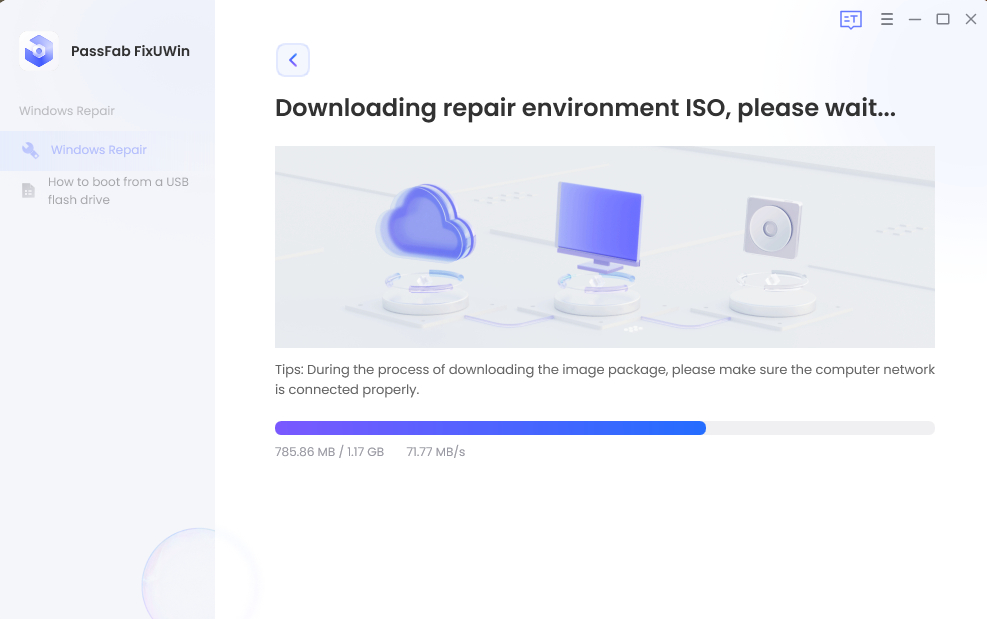The height and width of the screenshot is (619, 987).
Task: Select the Windows Repair sidebar label
Action: [99, 150]
